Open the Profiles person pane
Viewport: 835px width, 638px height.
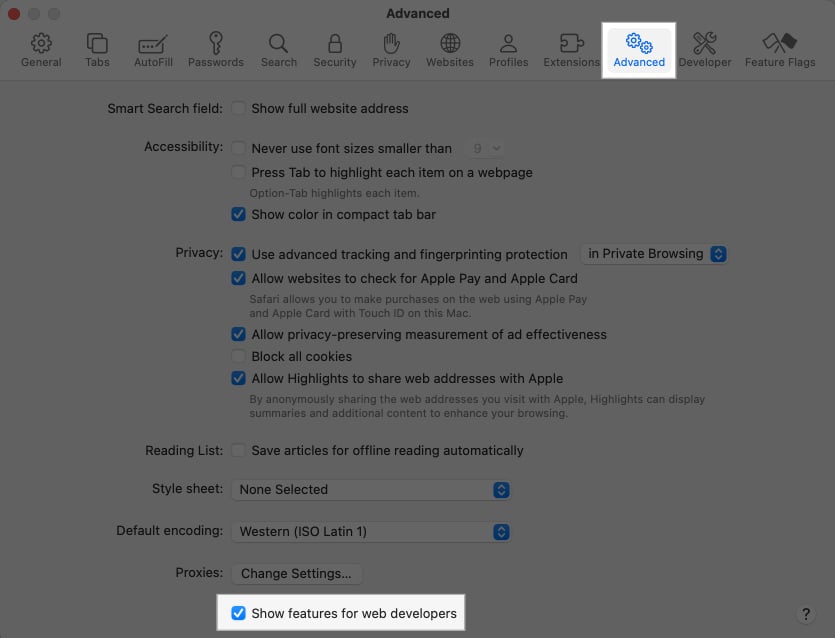(x=508, y=51)
